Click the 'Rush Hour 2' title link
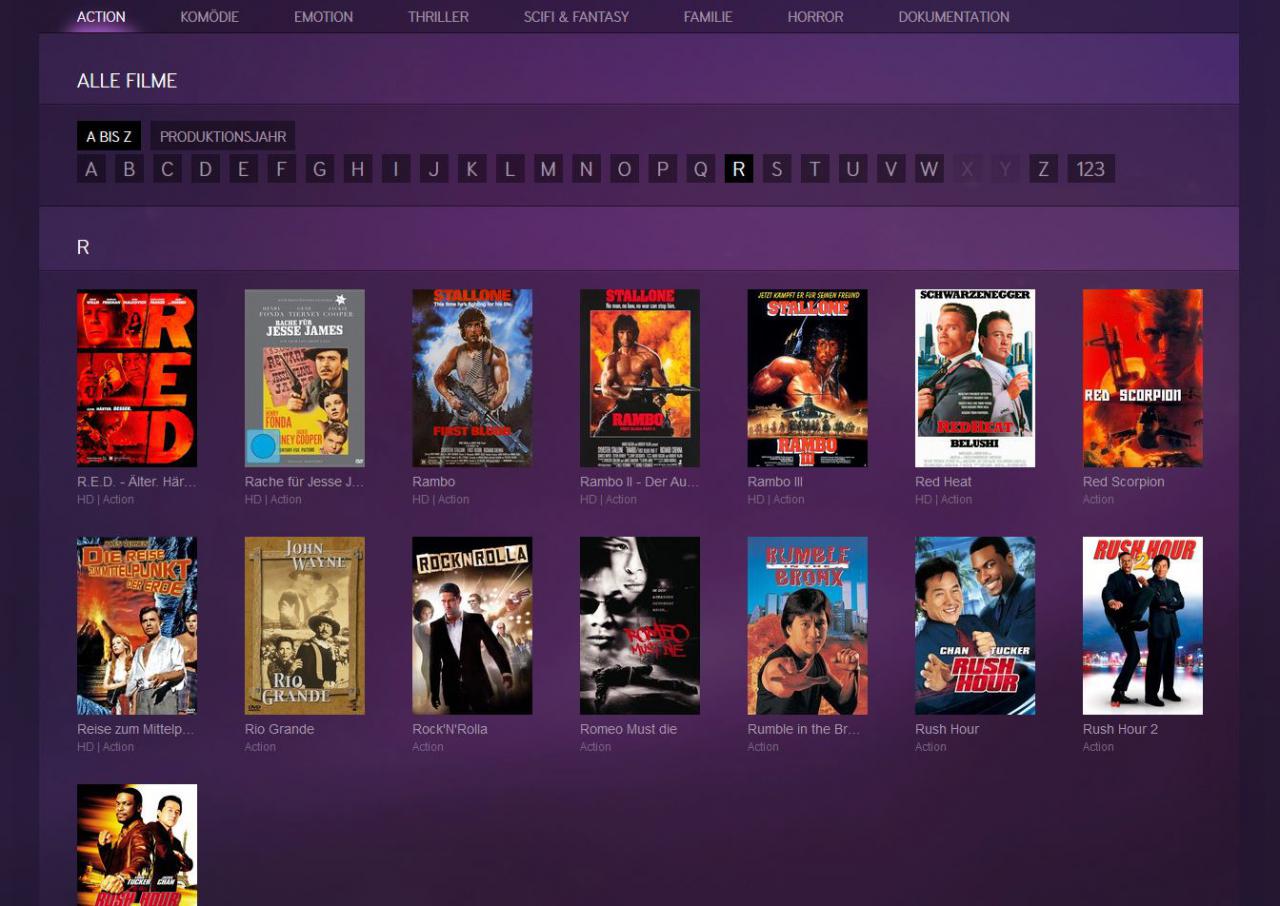The image size is (1280, 906). pos(1120,729)
